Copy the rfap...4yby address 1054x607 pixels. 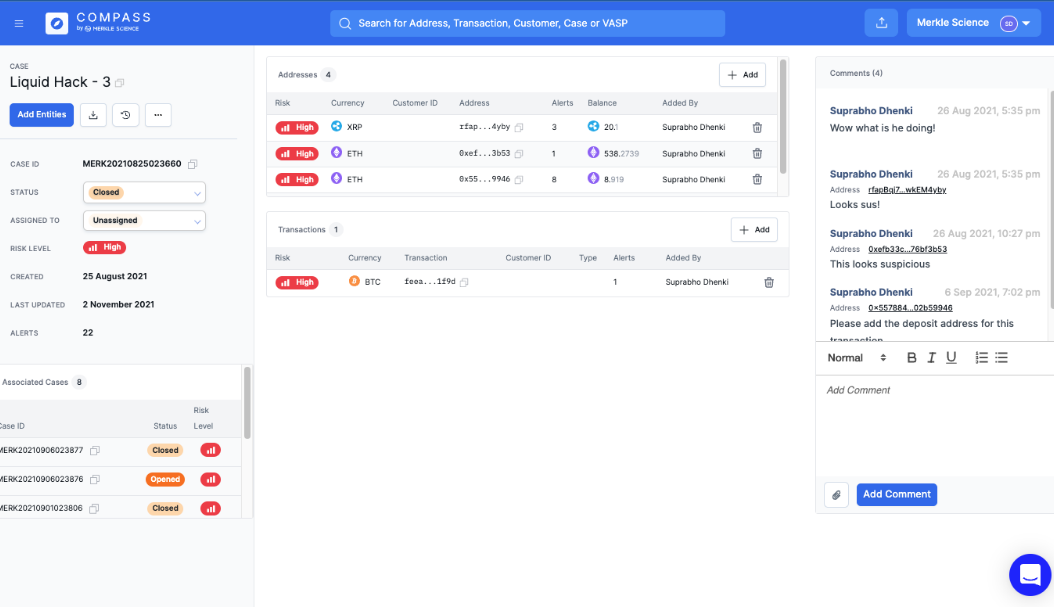pos(519,127)
